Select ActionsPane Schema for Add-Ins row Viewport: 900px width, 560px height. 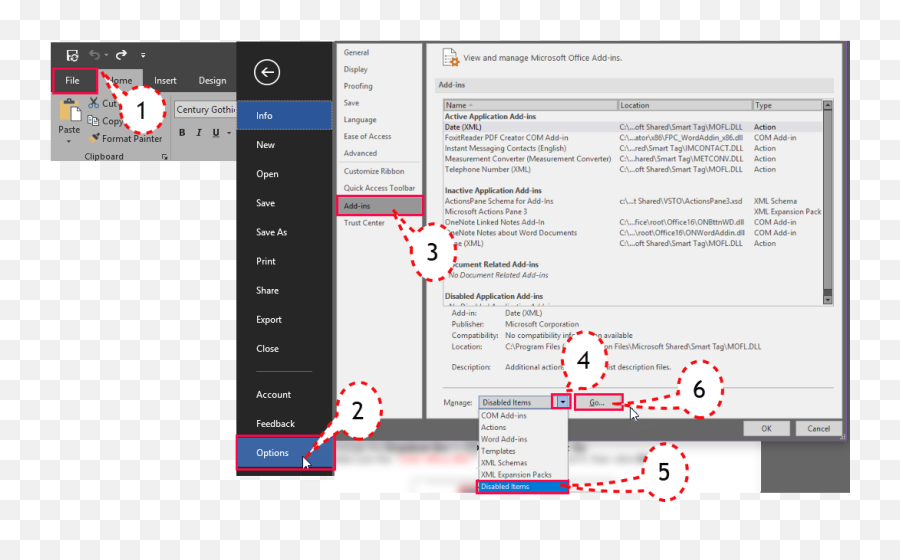pyautogui.click(x=633, y=201)
